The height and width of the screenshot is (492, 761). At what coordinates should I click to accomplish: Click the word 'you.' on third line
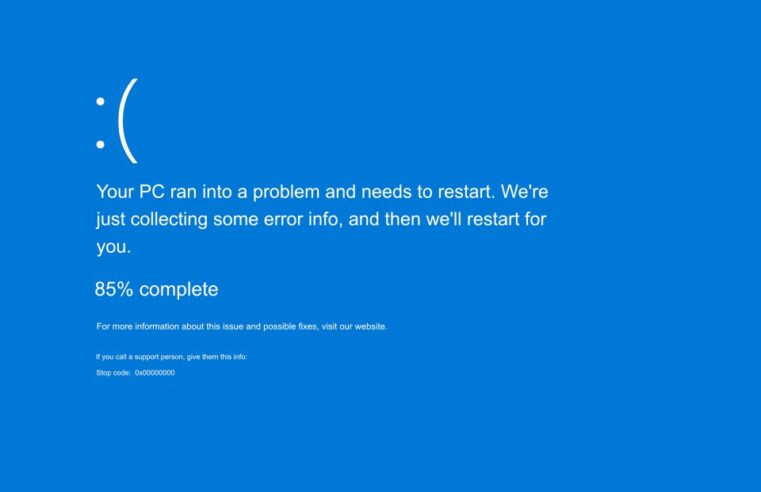click(x=114, y=247)
